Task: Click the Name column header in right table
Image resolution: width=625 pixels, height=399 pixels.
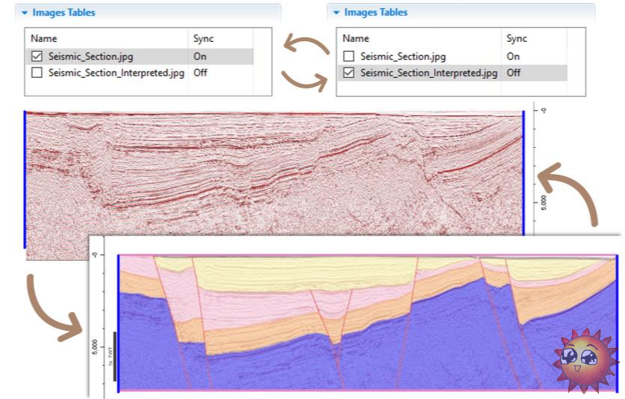Action: [x=356, y=39]
